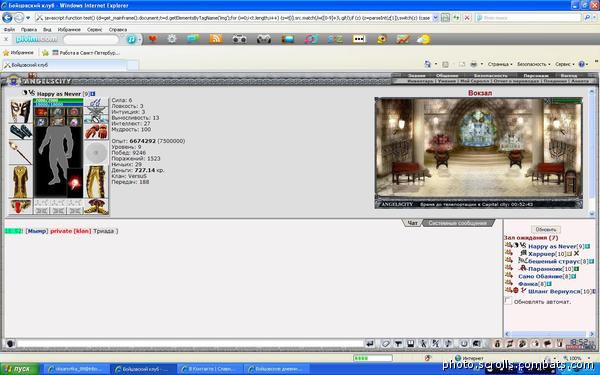This screenshot has height=375, width=600.
Task: Click the helmet mask equipment slot
Action: pos(20,111)
